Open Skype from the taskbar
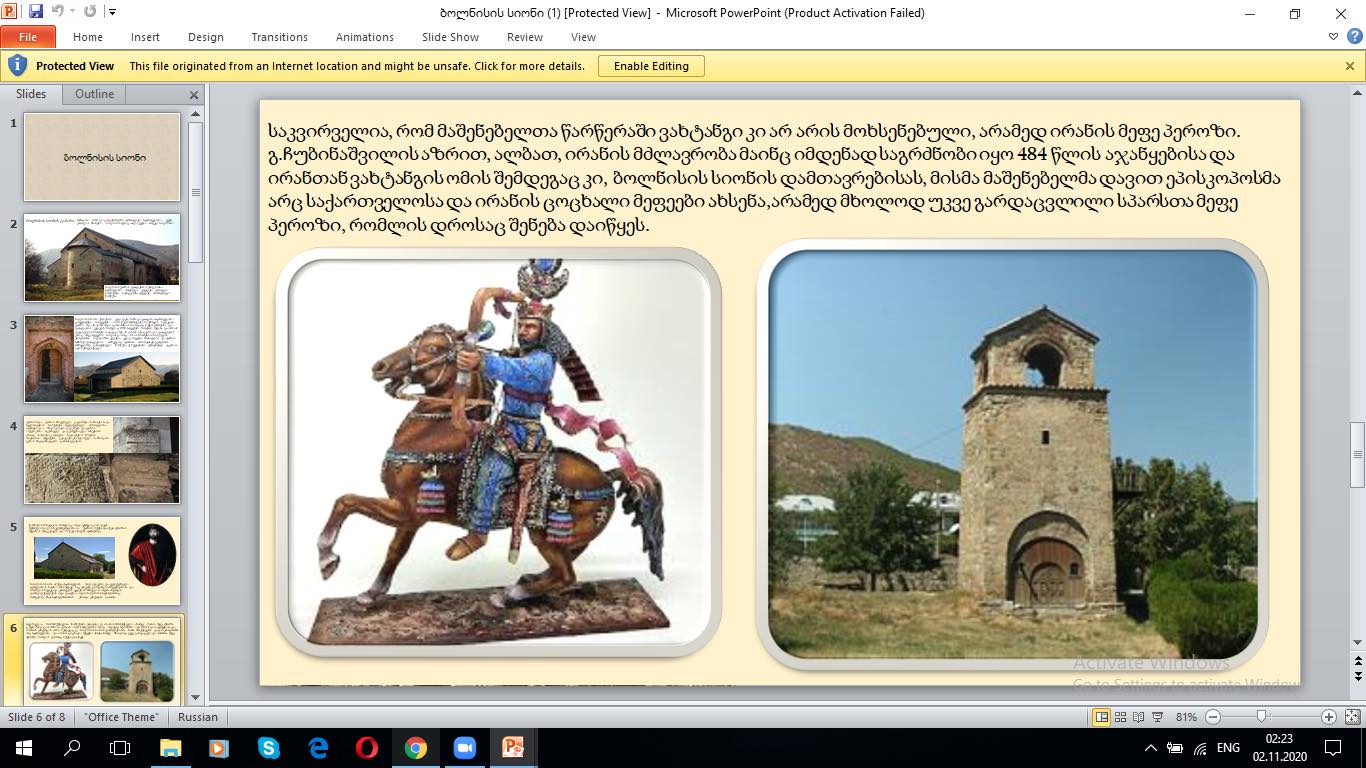Screen dimensions: 1366x768 (269, 748)
